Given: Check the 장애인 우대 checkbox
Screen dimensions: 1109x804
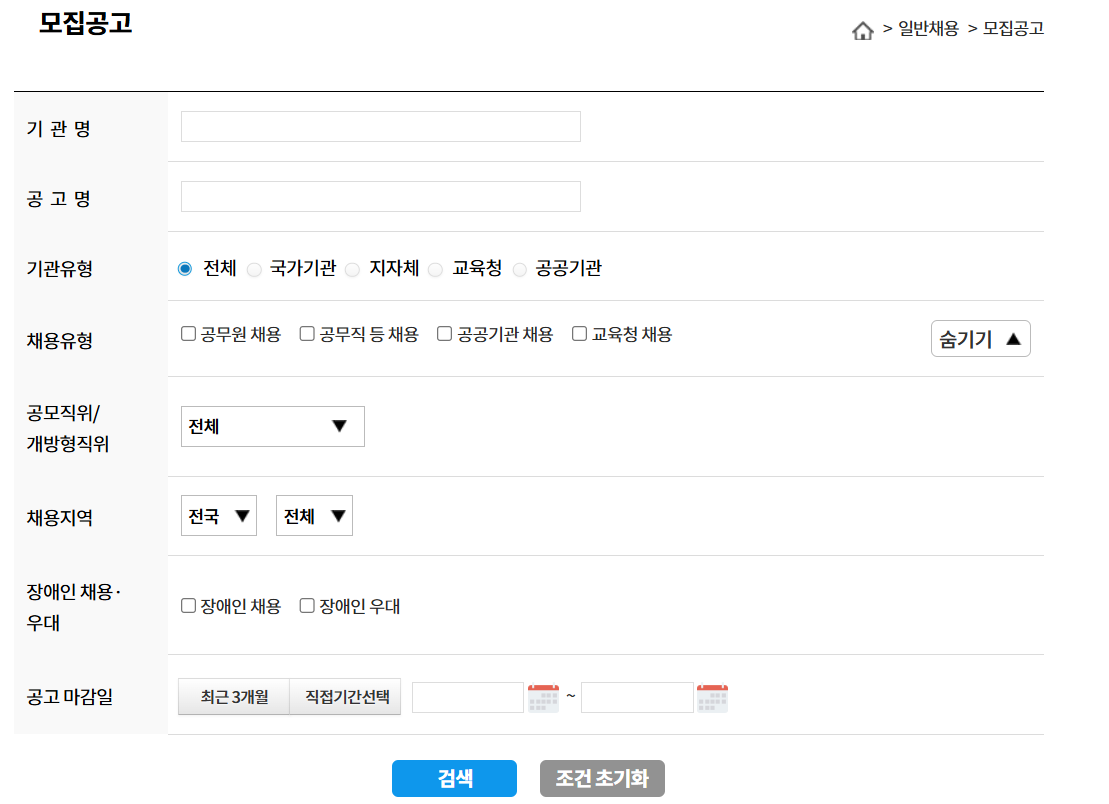Looking at the screenshot, I should 306,606.
